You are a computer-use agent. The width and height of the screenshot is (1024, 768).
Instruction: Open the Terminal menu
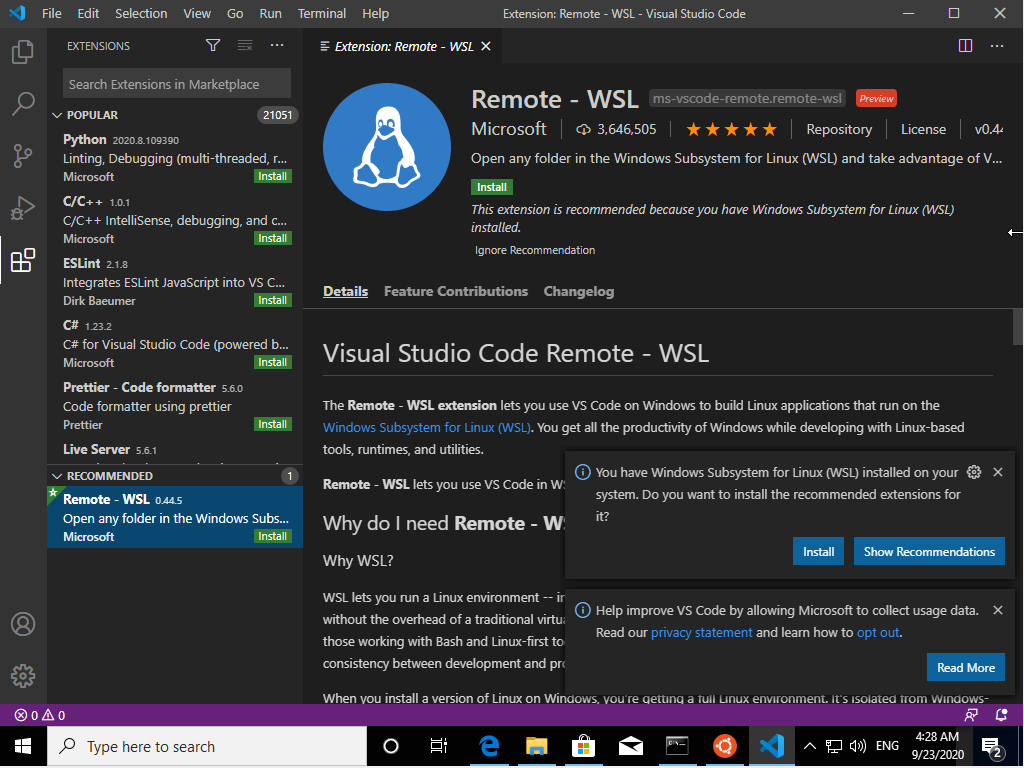point(322,14)
